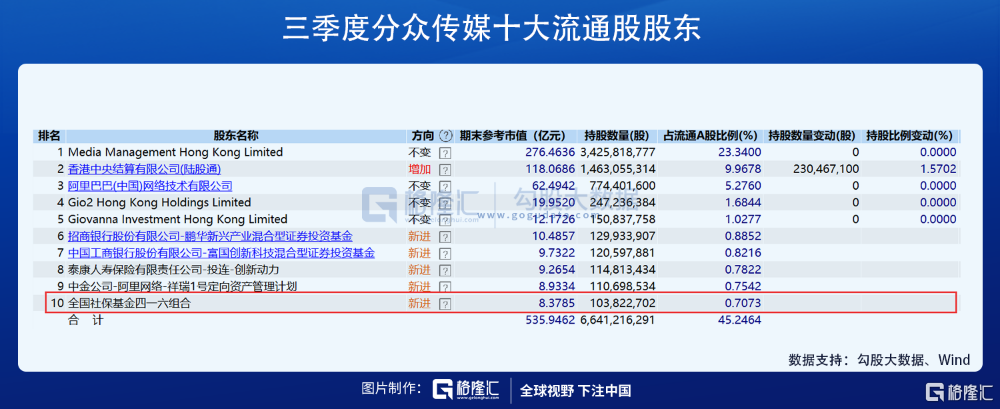Click the question icon in 香港中央结算 row

(x=445, y=170)
